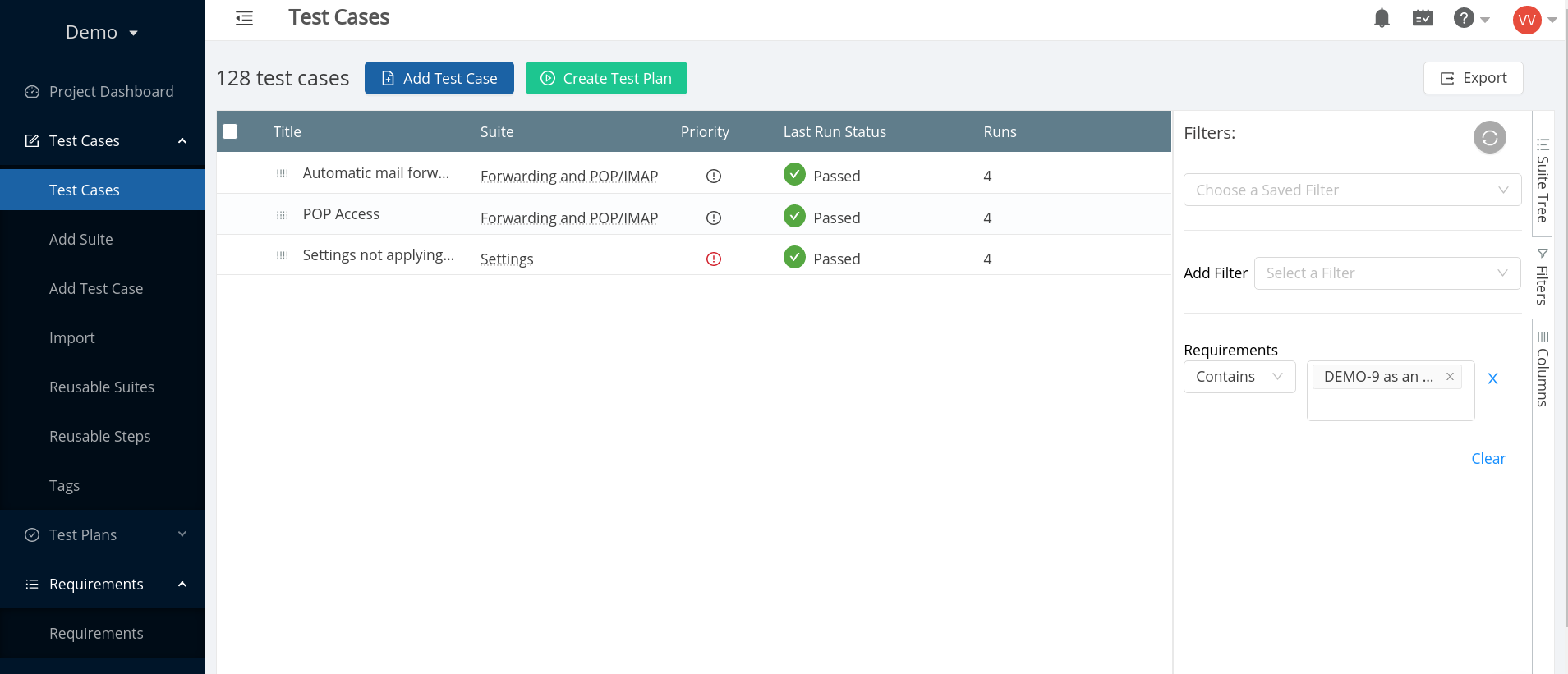
Task: Collapse the Requirements sidebar section
Action: (182, 585)
